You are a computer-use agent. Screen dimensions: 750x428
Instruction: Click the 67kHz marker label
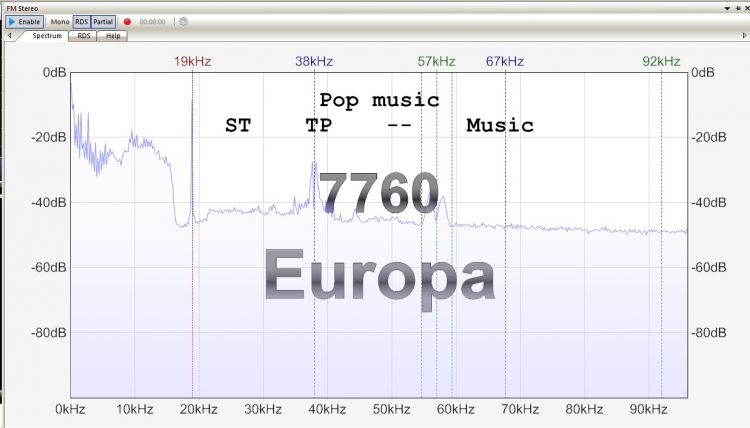click(505, 61)
